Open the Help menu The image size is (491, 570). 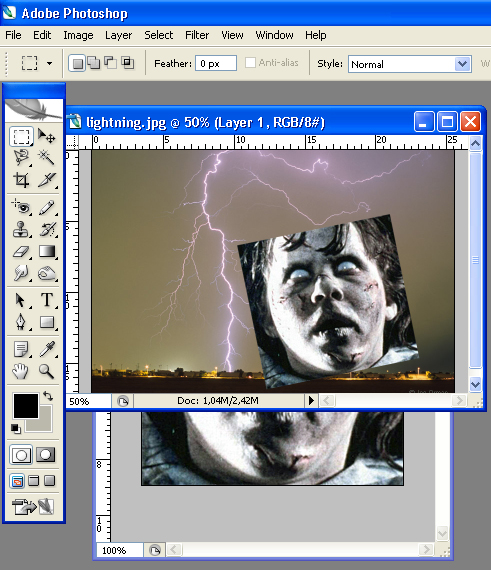315,35
